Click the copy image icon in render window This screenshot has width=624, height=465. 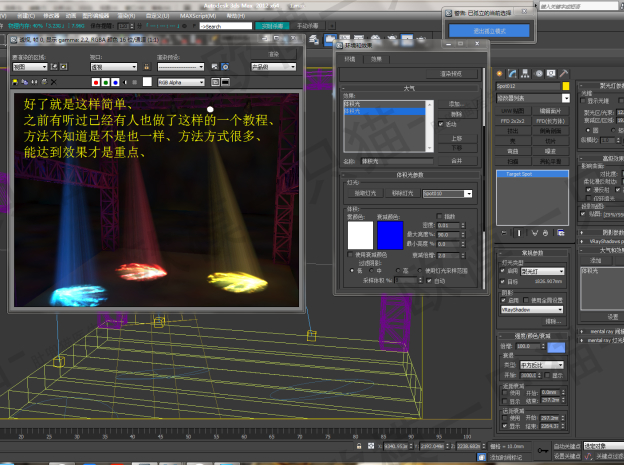[25, 82]
